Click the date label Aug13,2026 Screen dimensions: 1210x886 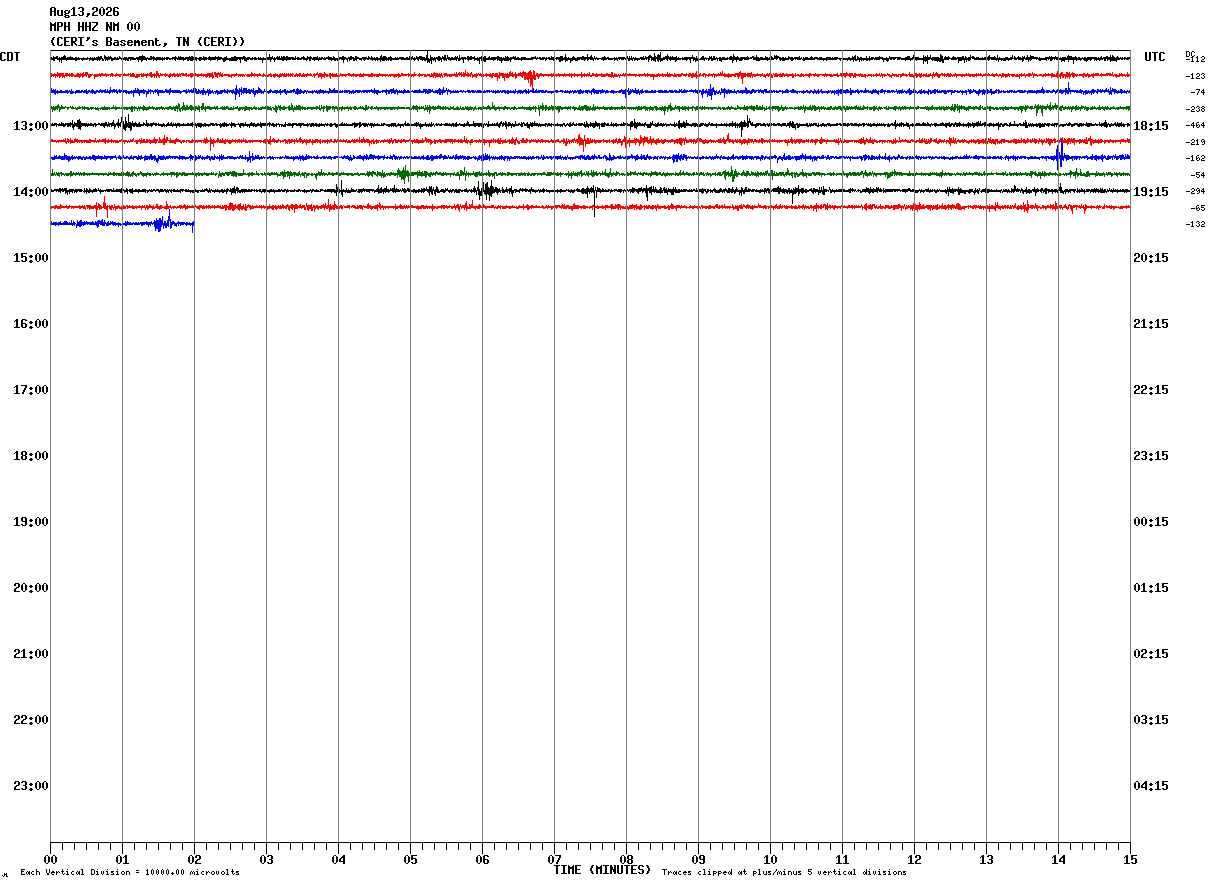point(84,12)
